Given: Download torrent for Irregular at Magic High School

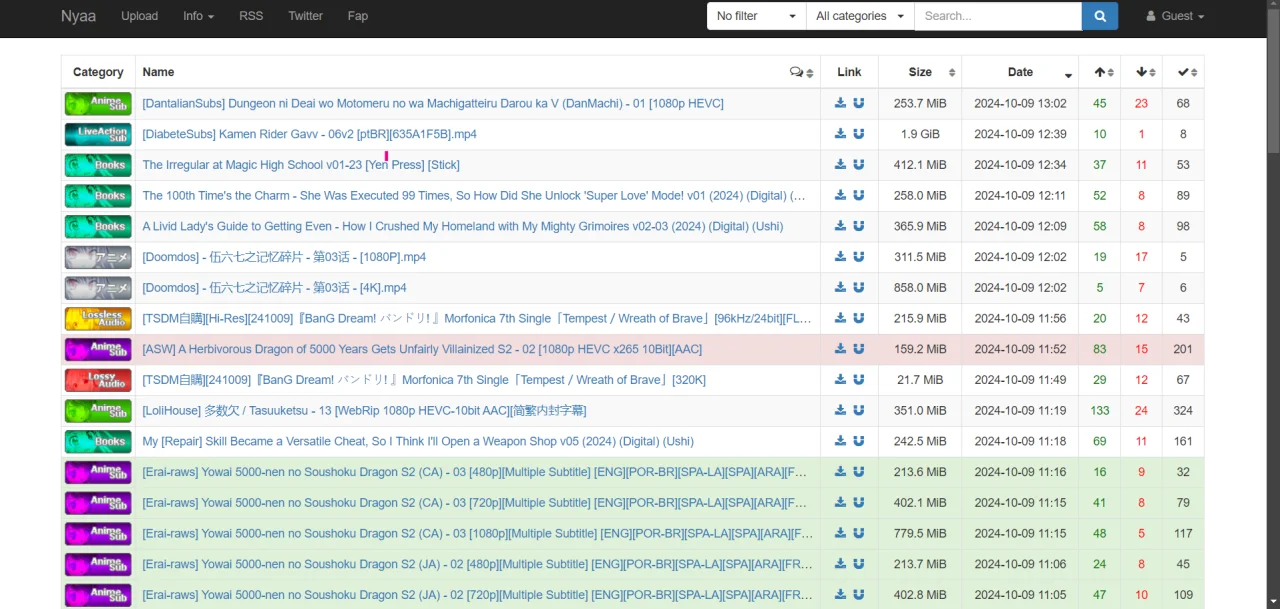Looking at the screenshot, I should [x=841, y=164].
